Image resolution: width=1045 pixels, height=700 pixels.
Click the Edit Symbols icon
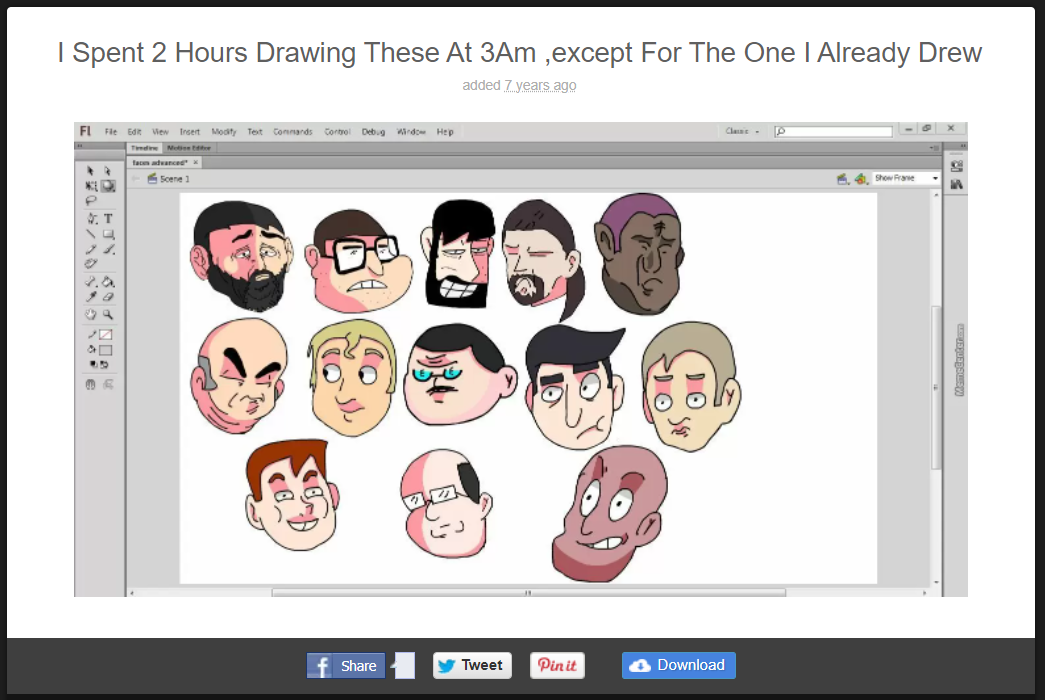click(860, 179)
